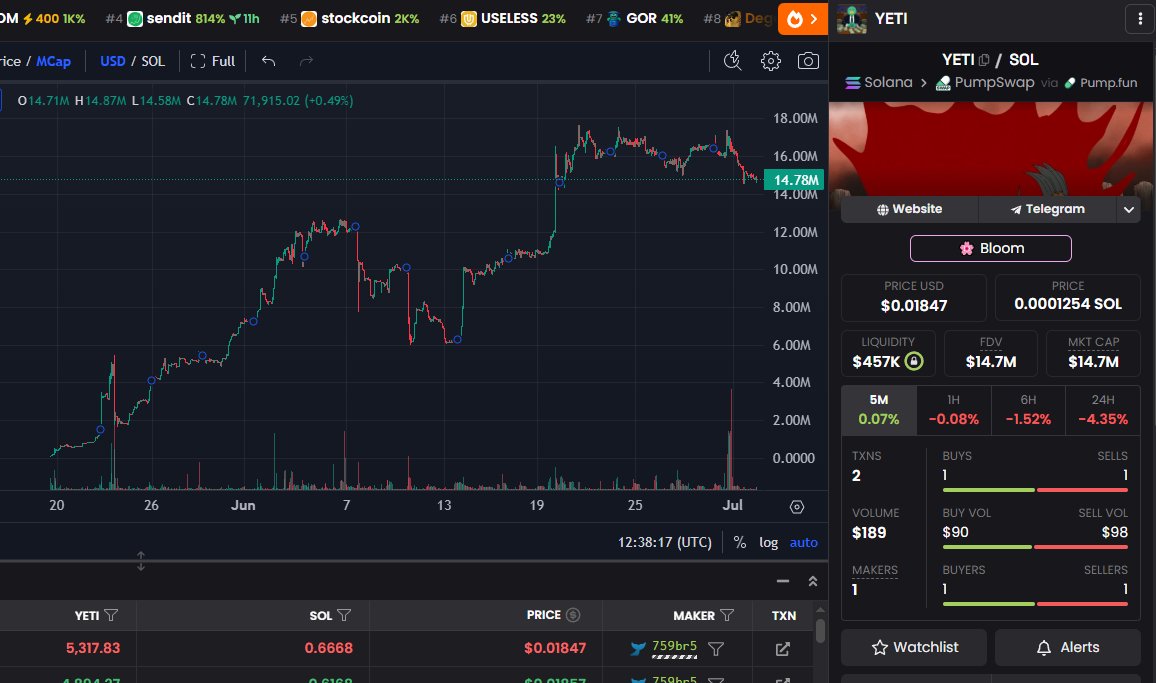This screenshot has height=683, width=1156.
Task: Take a chart snapshot with camera icon
Action: [x=808, y=60]
